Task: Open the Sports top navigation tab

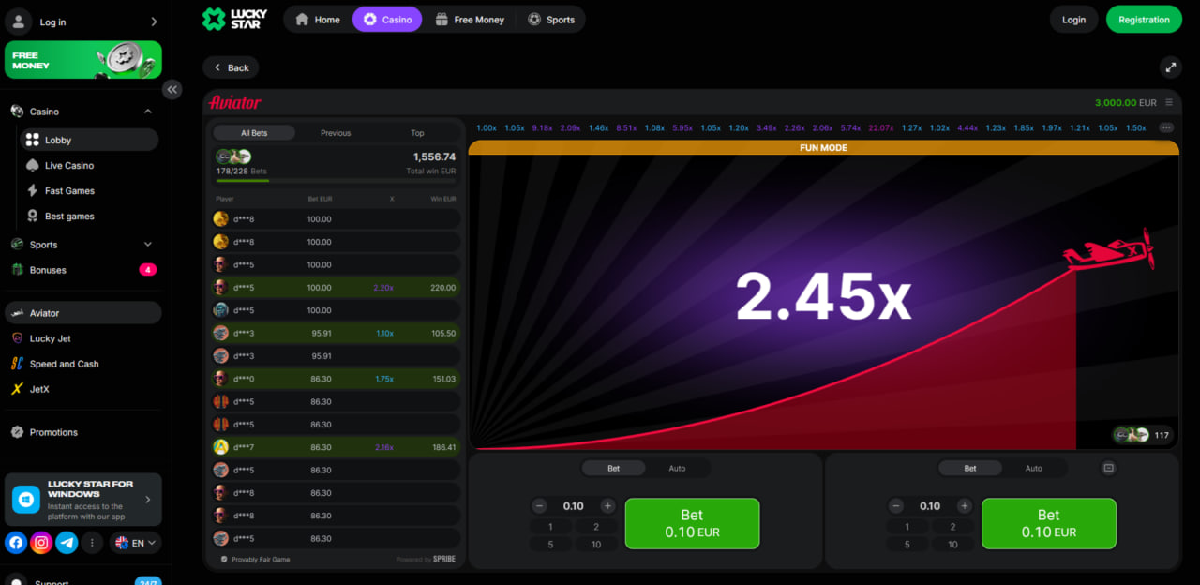Action: (551, 19)
